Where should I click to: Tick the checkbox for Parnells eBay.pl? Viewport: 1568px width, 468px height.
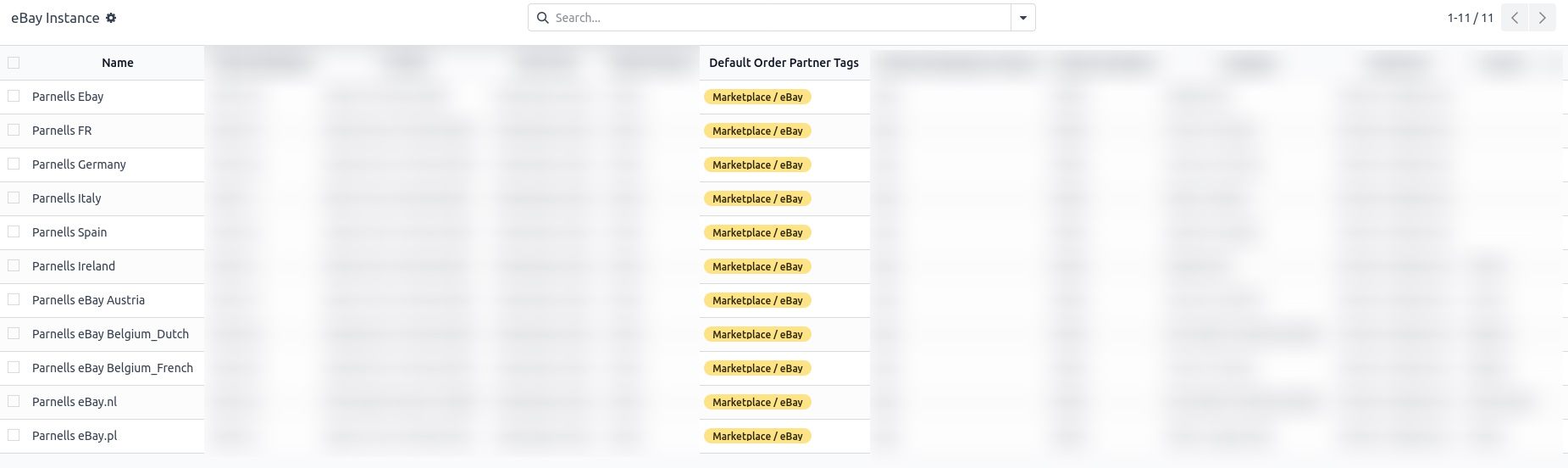click(14, 436)
